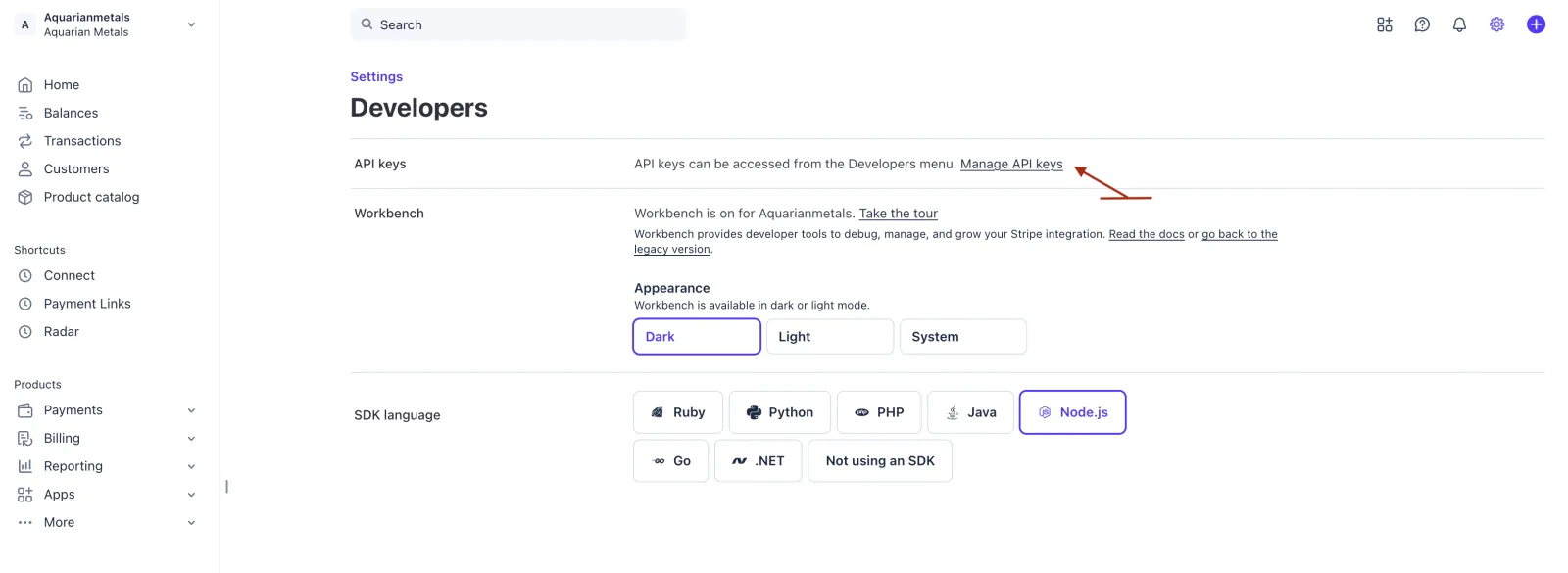Choose PHP as SDK language
The height and width of the screenshot is (573, 1568).
click(x=879, y=412)
